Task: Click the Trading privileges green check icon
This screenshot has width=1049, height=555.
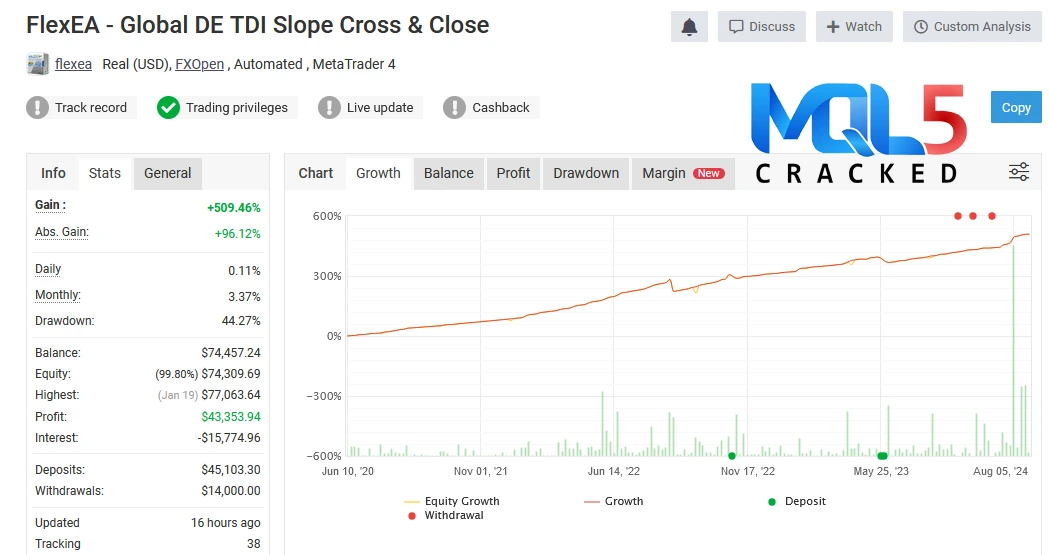Action: (168, 108)
